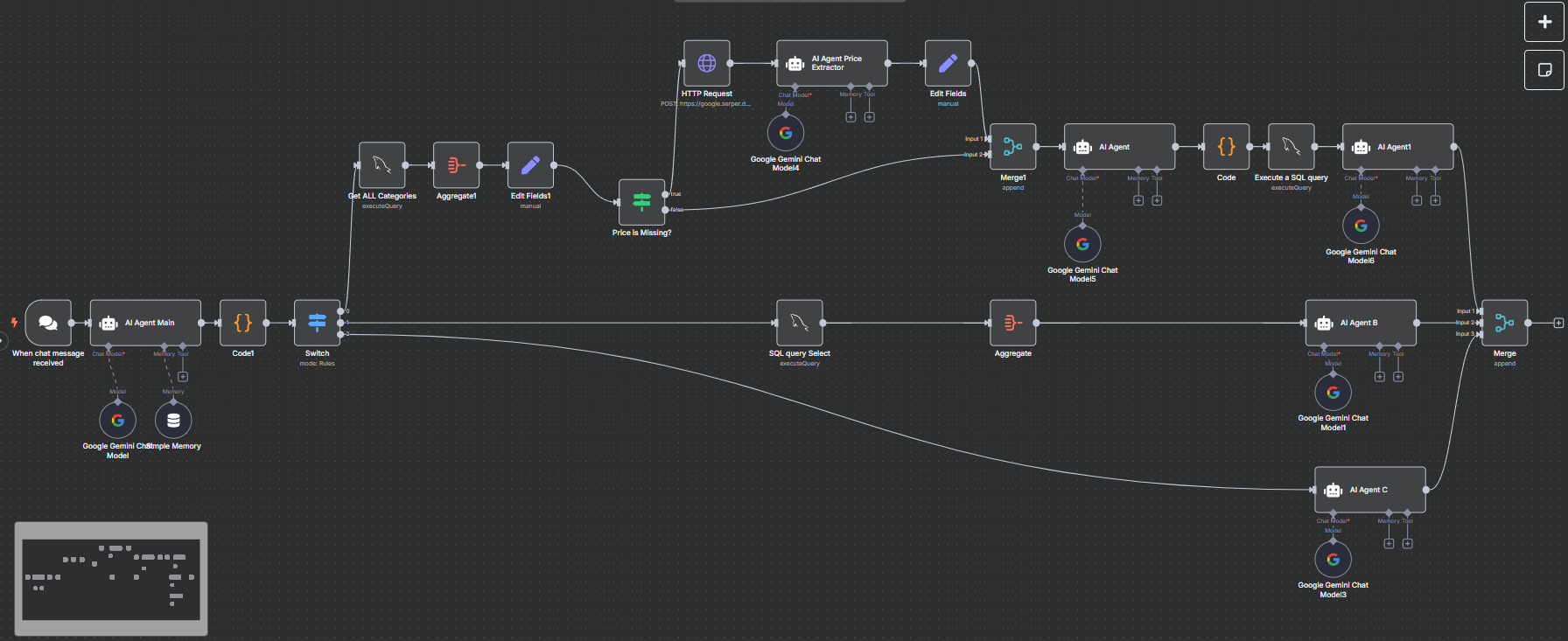
Task: Click the add node plus button
Action: point(1544,22)
